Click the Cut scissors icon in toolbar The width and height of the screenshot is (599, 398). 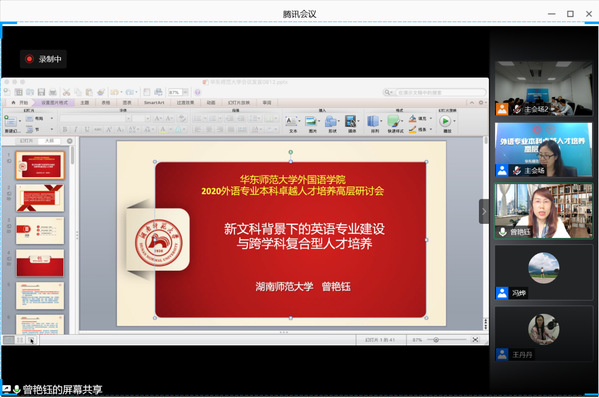pos(66,92)
